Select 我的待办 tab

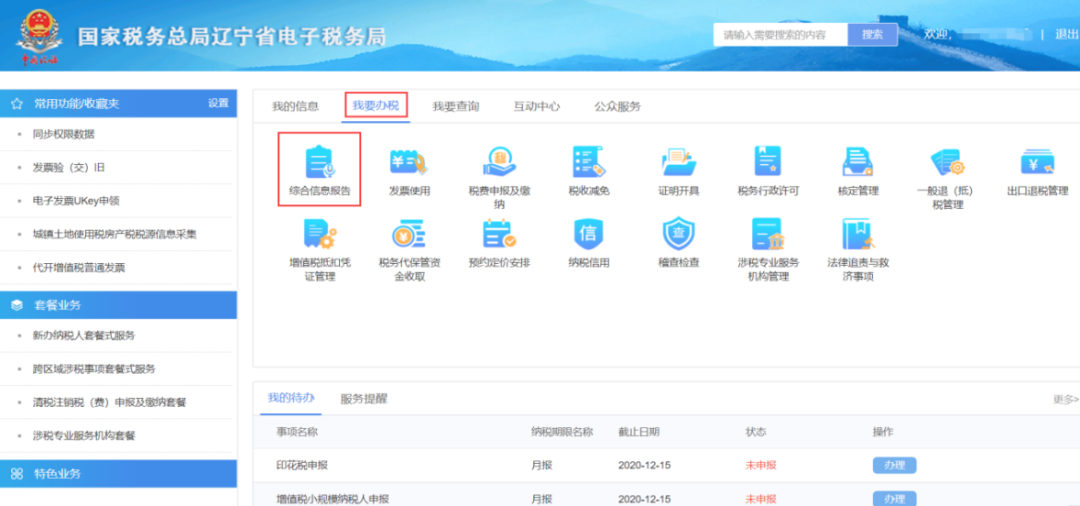click(x=291, y=397)
